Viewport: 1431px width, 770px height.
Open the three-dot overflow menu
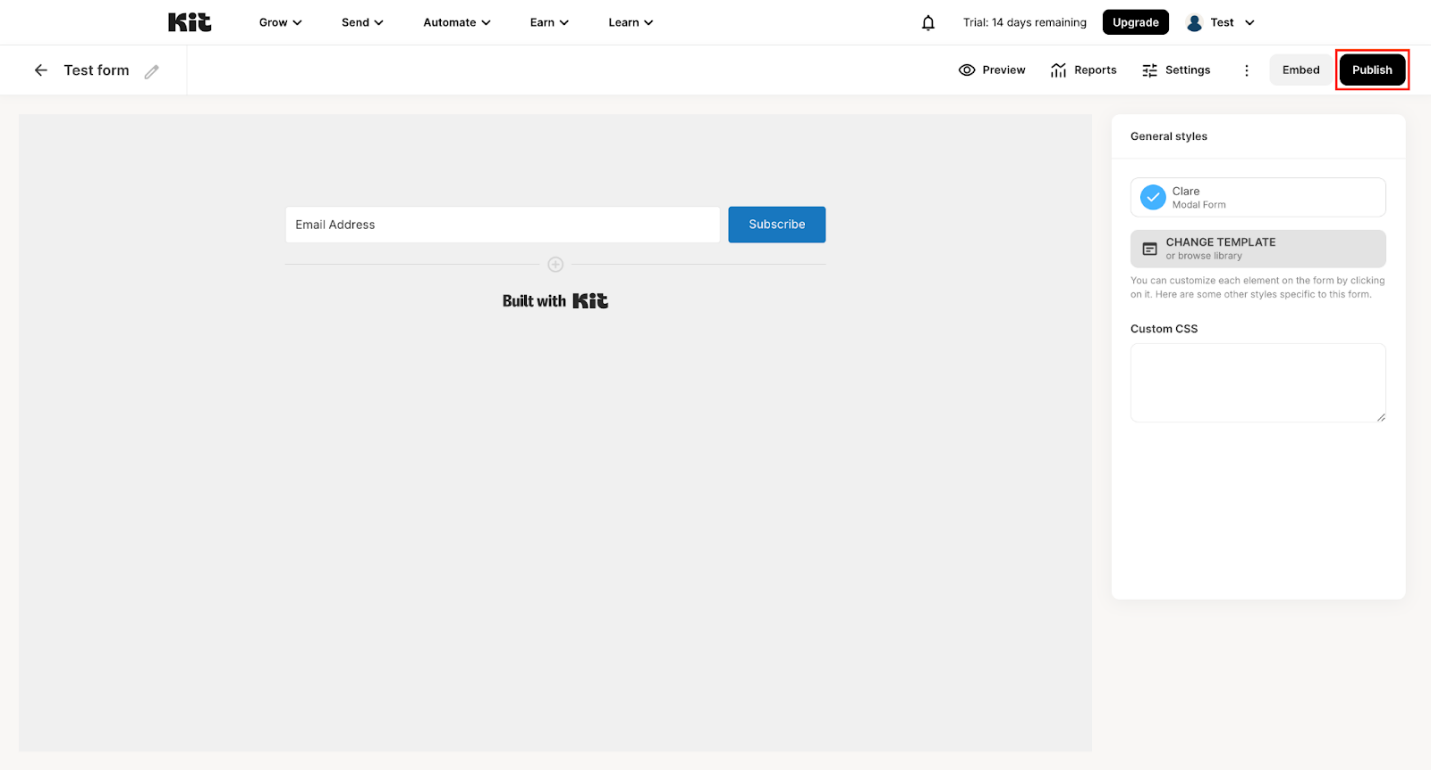pyautogui.click(x=1246, y=69)
